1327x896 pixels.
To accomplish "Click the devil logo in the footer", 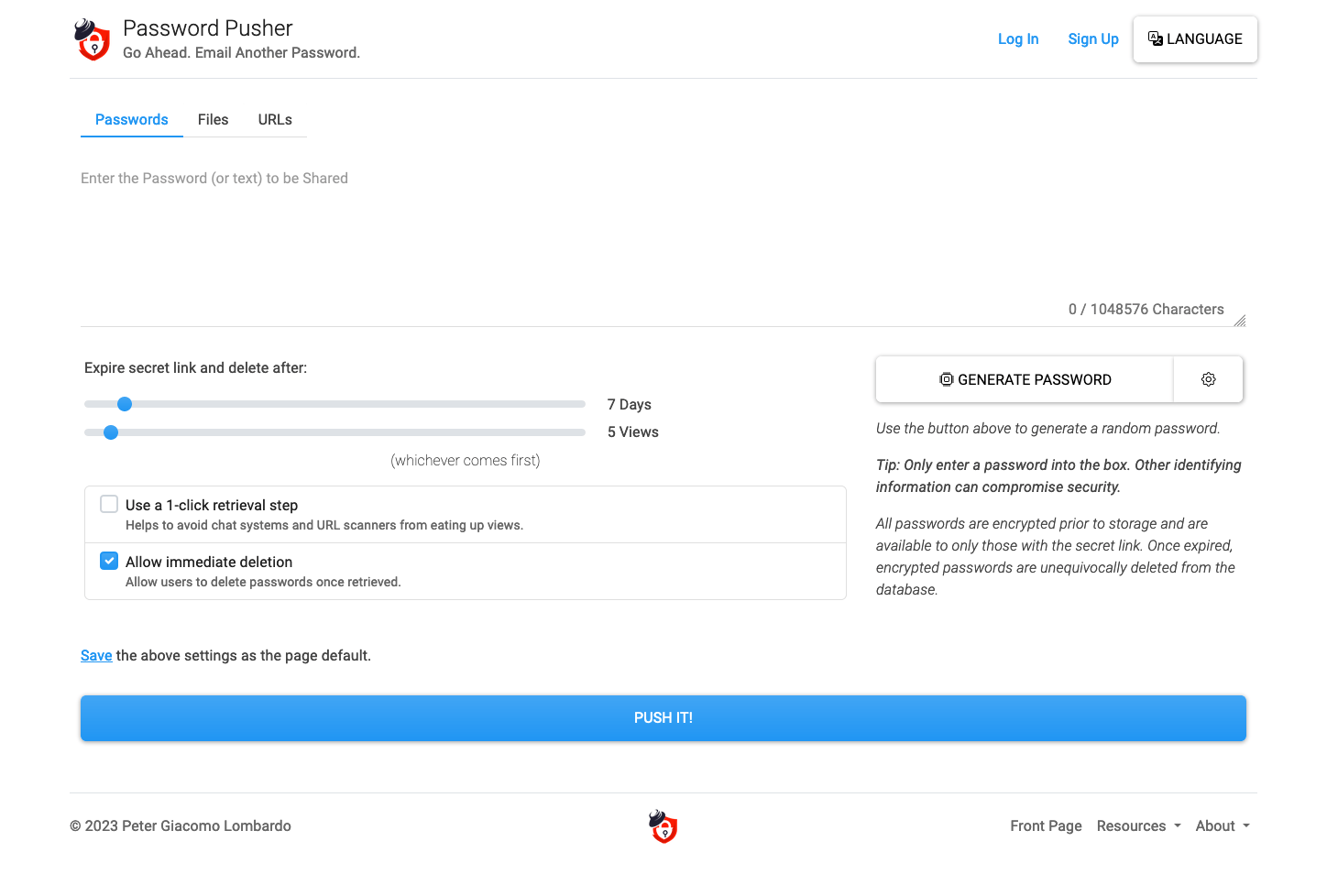I will [x=663, y=825].
